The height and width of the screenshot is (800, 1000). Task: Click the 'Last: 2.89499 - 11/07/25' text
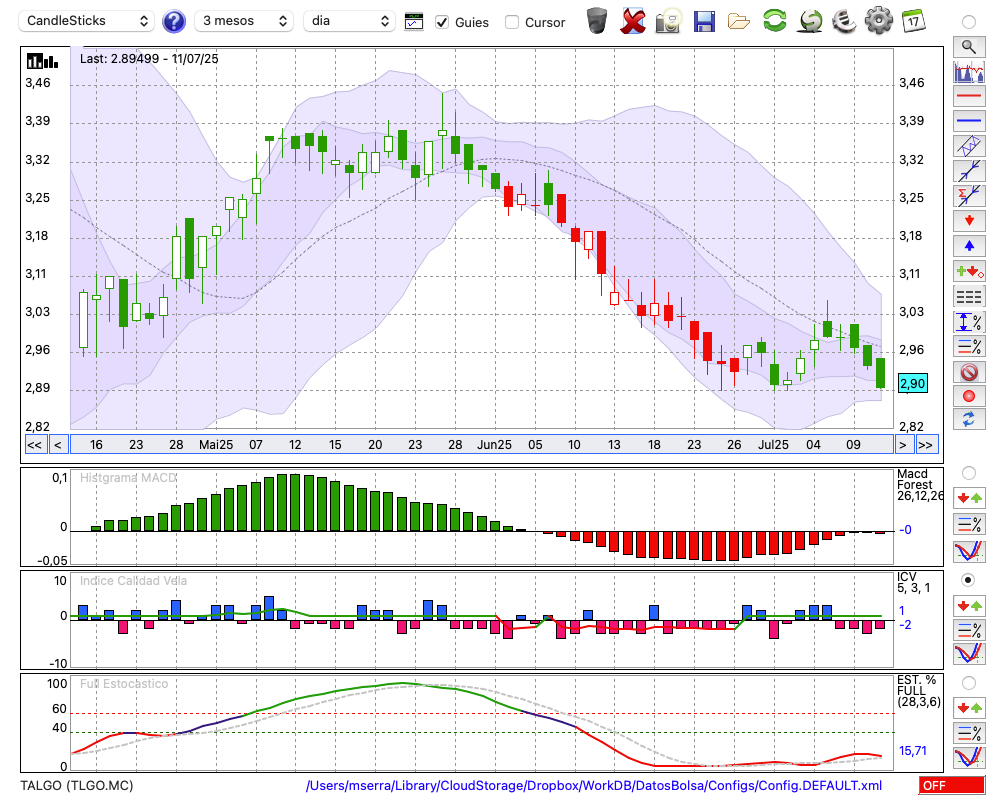tap(149, 59)
